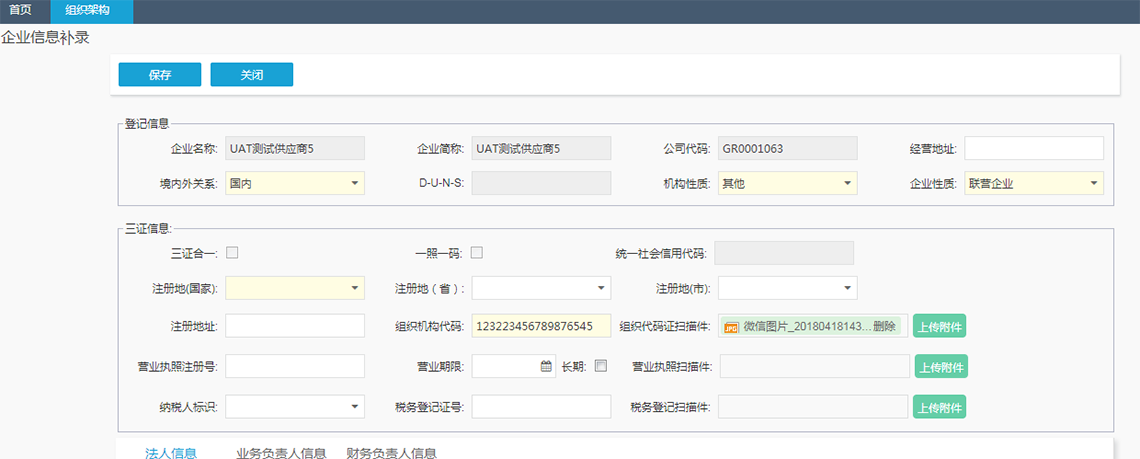Switch to the 财务负责人信息 tab
The height and width of the screenshot is (459, 1140).
click(391, 453)
